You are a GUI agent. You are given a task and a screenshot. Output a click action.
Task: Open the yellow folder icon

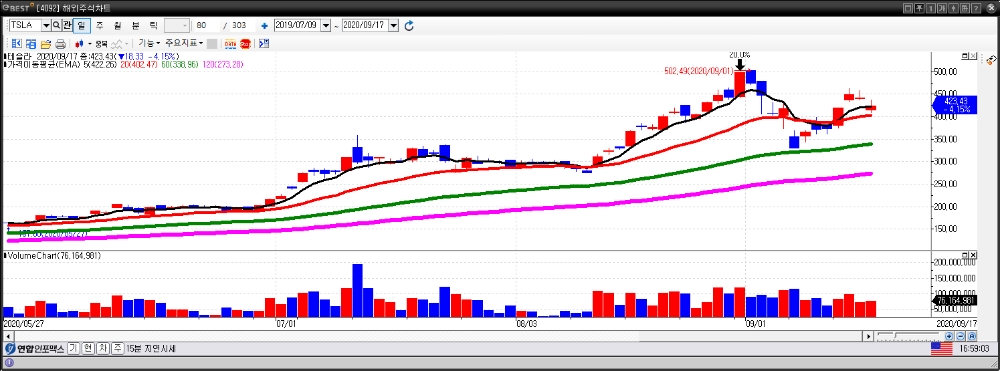45,44
